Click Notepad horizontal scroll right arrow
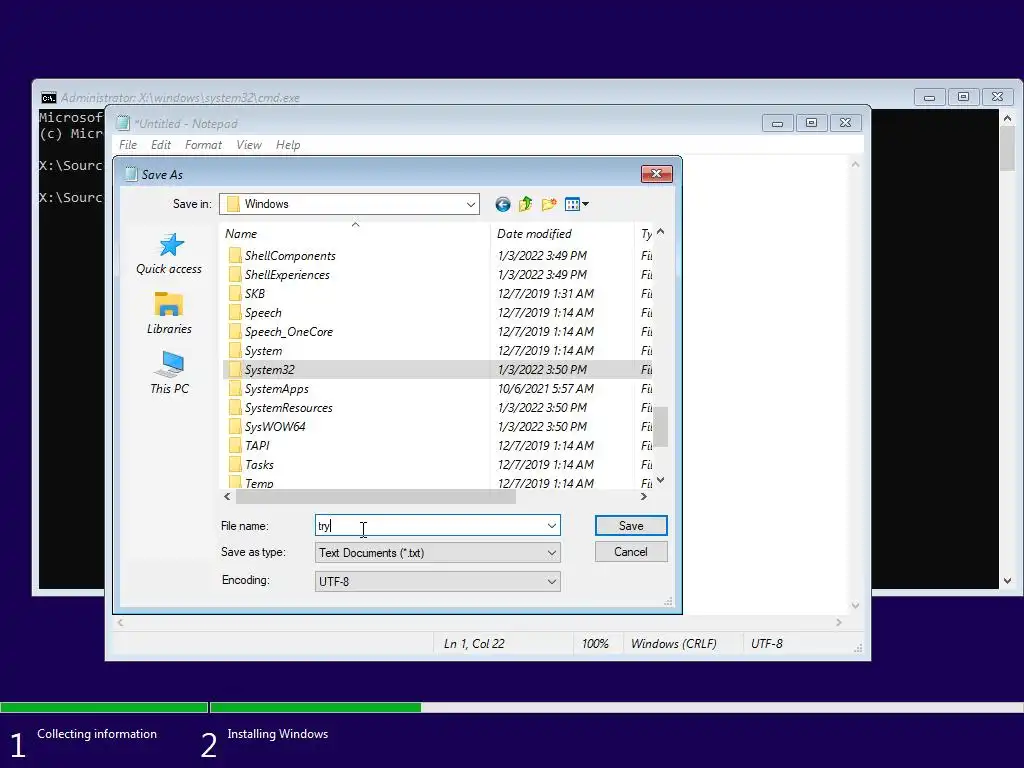This screenshot has width=1024, height=768. [839, 623]
